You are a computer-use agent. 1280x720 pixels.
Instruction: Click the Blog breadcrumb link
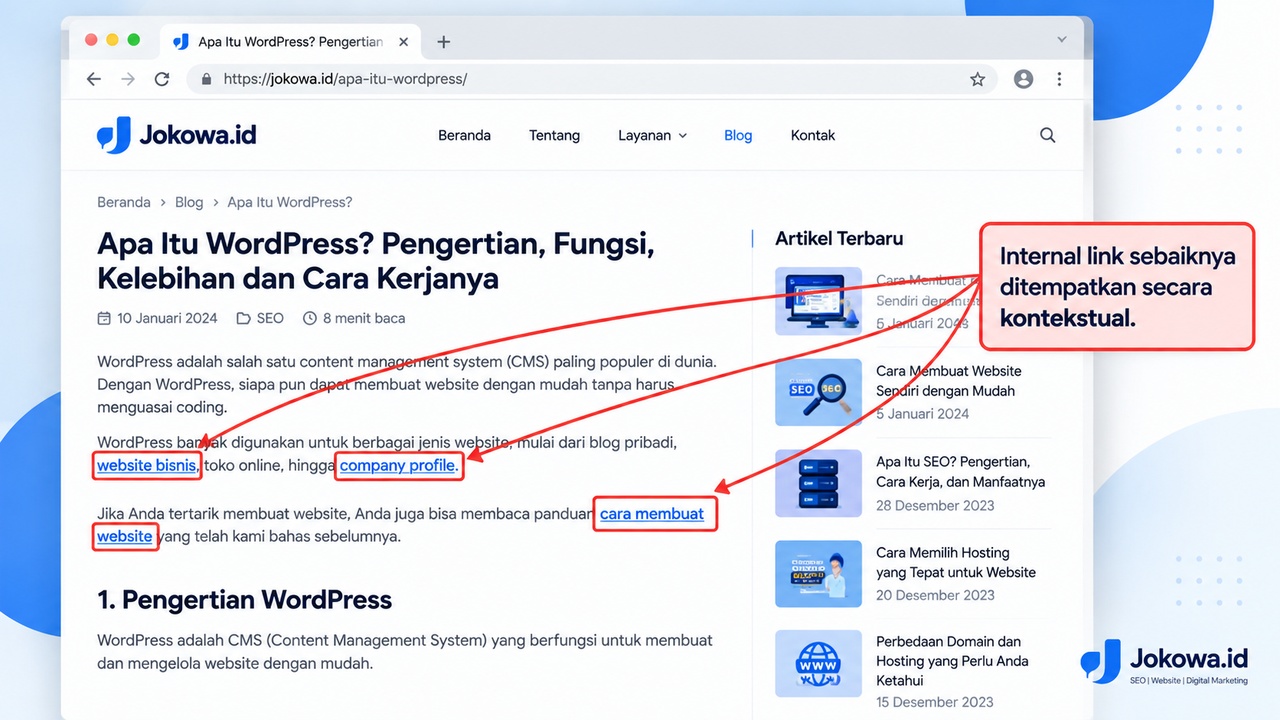click(x=189, y=202)
